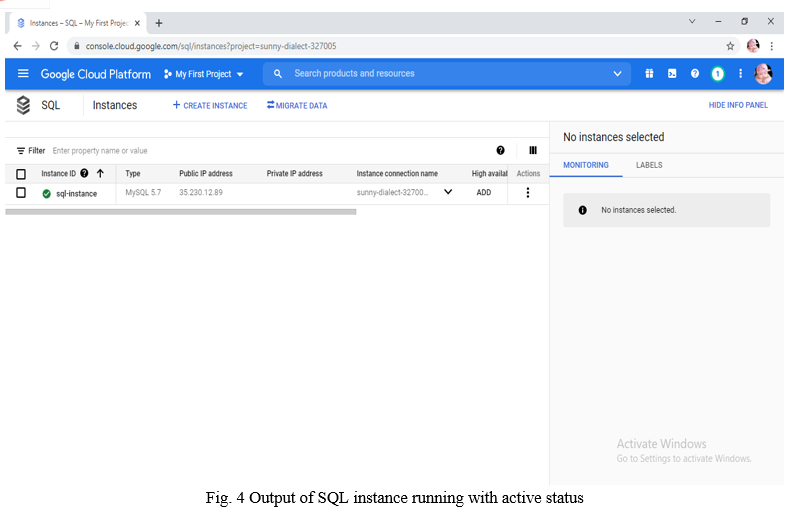Click the SQL stacked-layers product icon
The width and height of the screenshot is (791, 514).
(23, 105)
